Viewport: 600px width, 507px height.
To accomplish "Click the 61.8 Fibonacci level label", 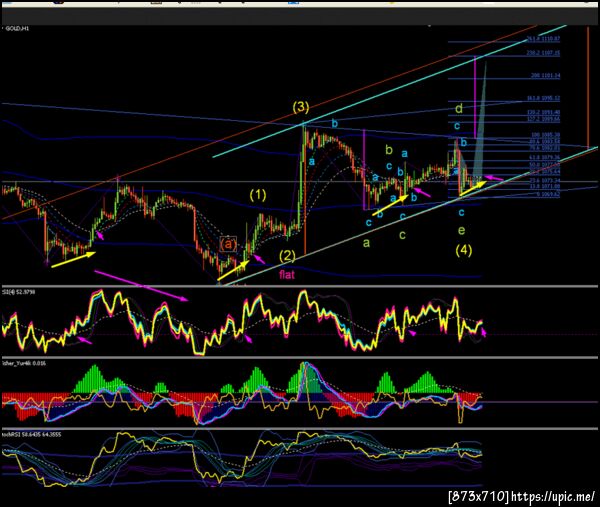I will pyautogui.click(x=545, y=157).
